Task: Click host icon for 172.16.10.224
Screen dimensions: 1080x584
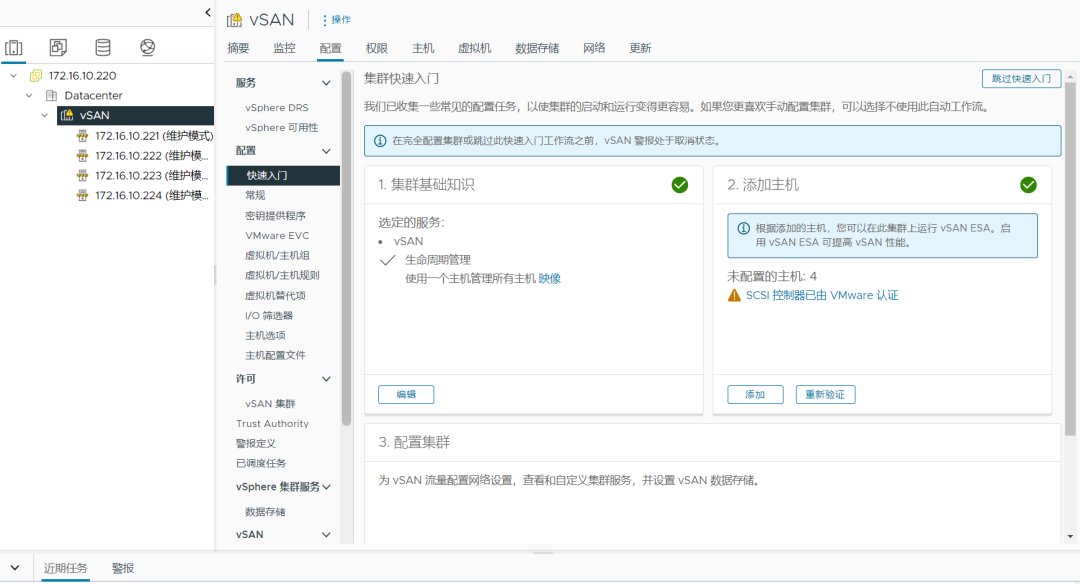Action: [x=83, y=196]
